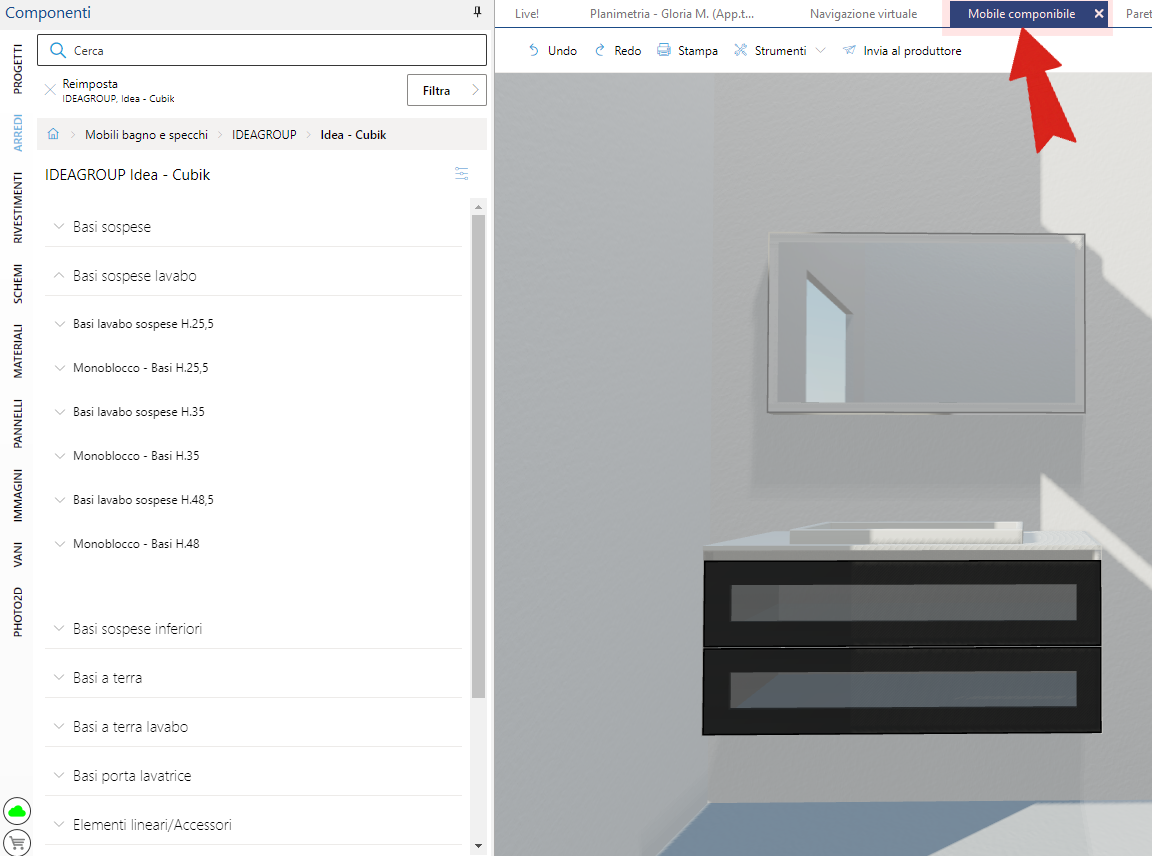The height and width of the screenshot is (856, 1152).
Task: Expand Monoblocco - Basi H.25,5
Action: pos(60,367)
